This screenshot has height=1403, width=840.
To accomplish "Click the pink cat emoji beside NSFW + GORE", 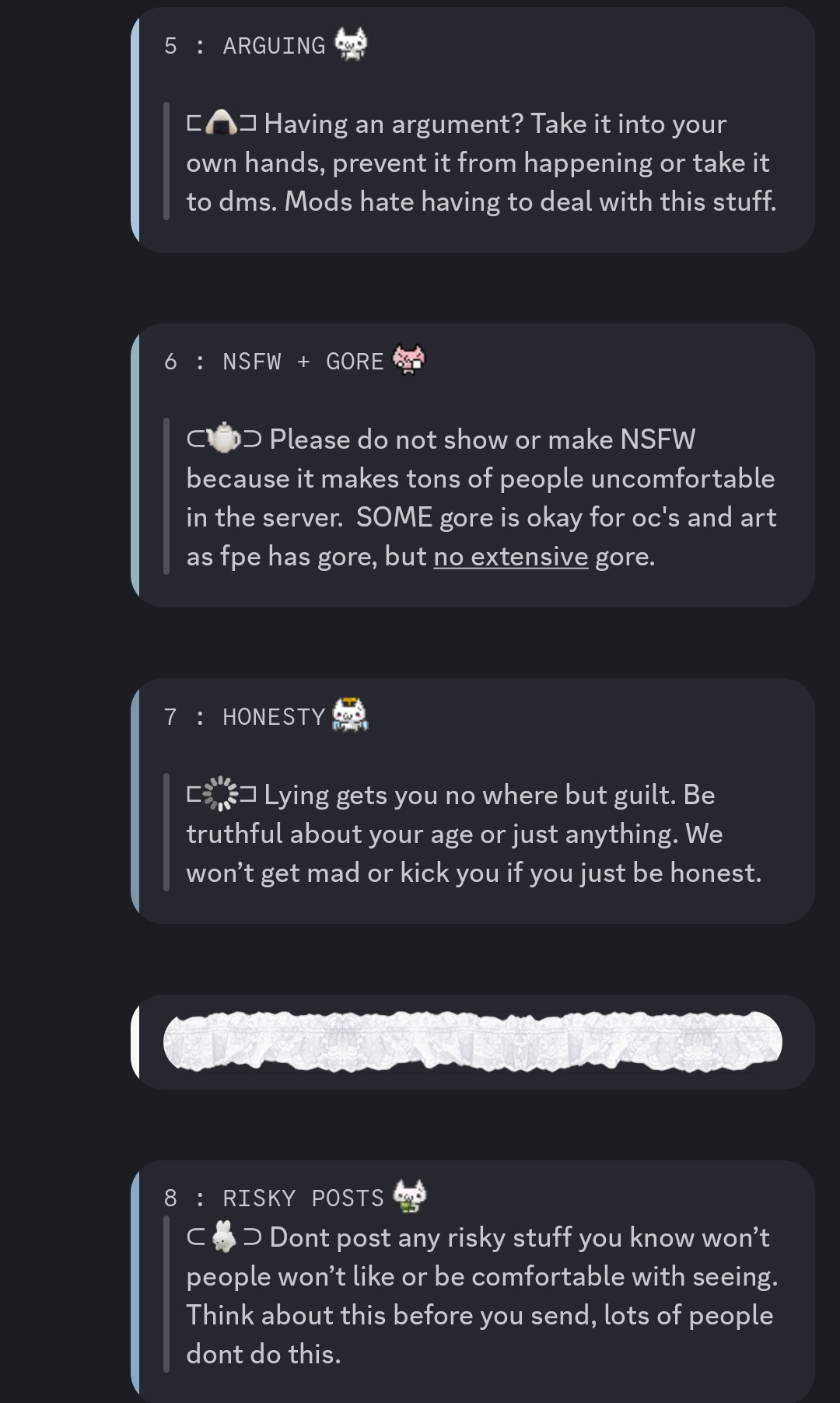I will click(x=409, y=359).
